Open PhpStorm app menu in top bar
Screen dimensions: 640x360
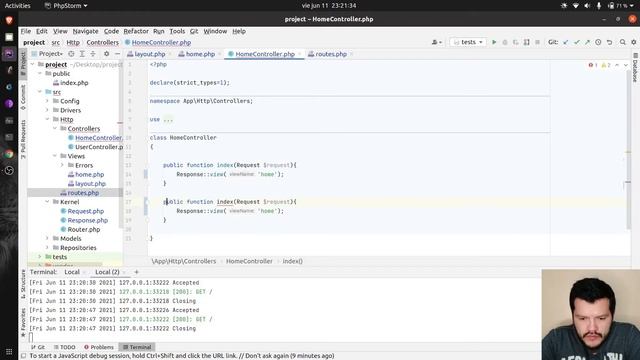tap(66, 6)
